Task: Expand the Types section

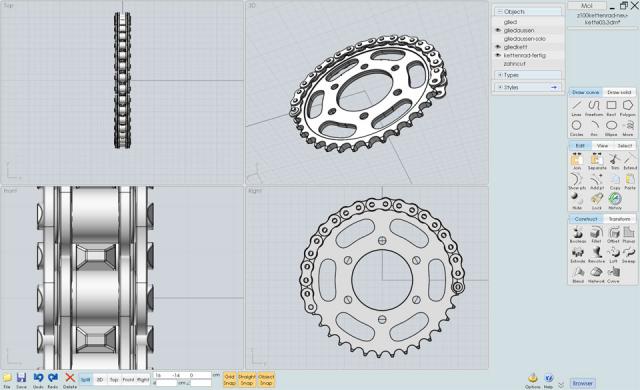Action: pyautogui.click(x=500, y=75)
